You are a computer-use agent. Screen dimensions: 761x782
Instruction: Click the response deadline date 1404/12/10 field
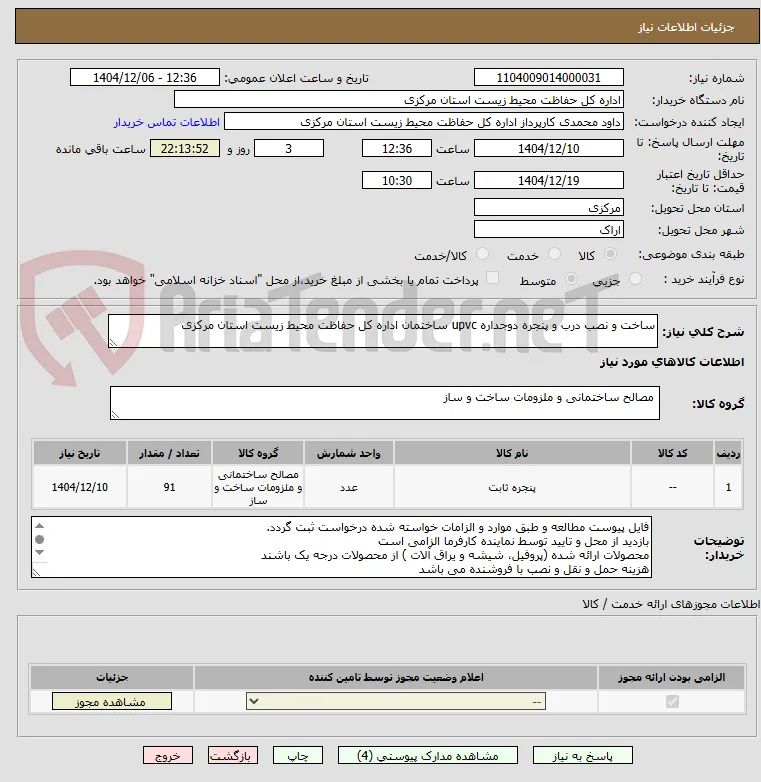(549, 149)
